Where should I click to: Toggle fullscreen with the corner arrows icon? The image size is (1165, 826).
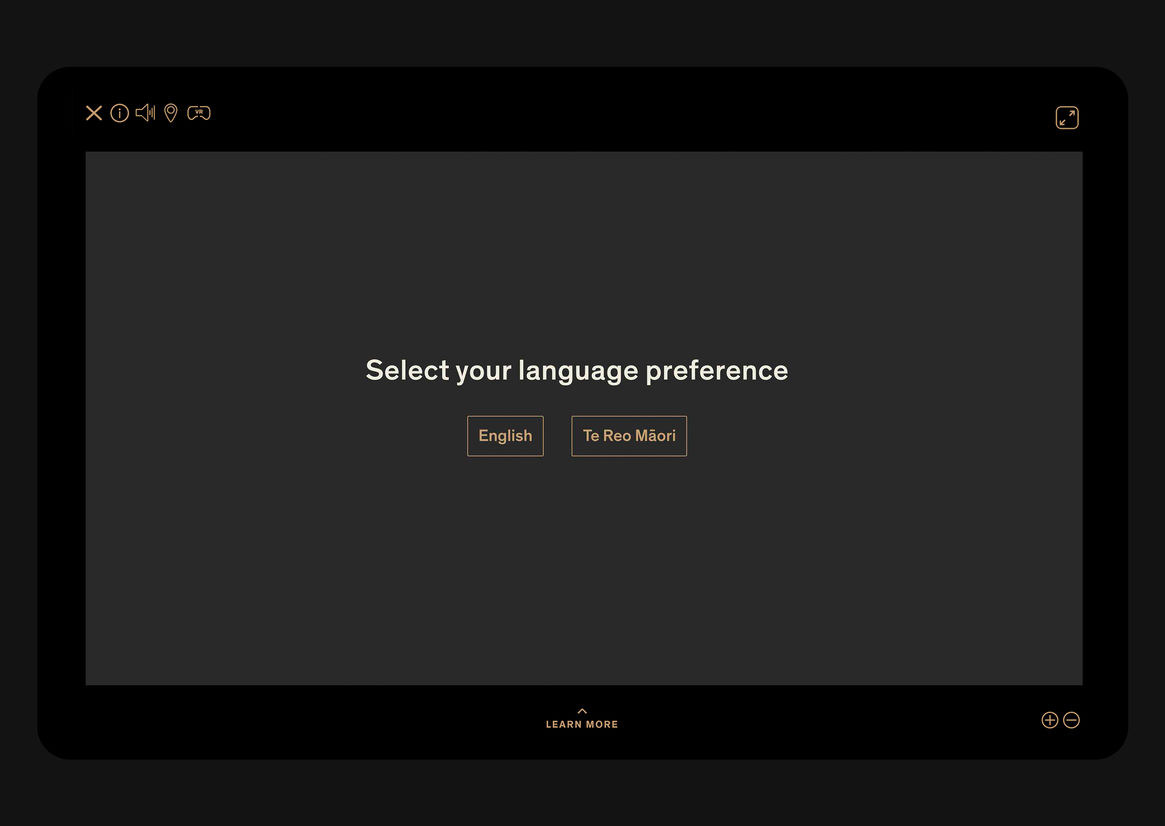click(1067, 118)
